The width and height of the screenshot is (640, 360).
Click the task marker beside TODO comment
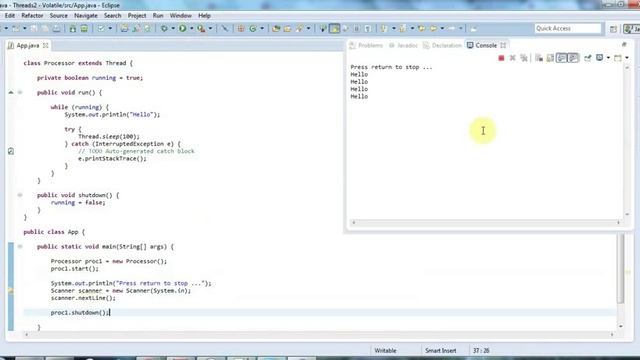pyautogui.click(x=11, y=151)
